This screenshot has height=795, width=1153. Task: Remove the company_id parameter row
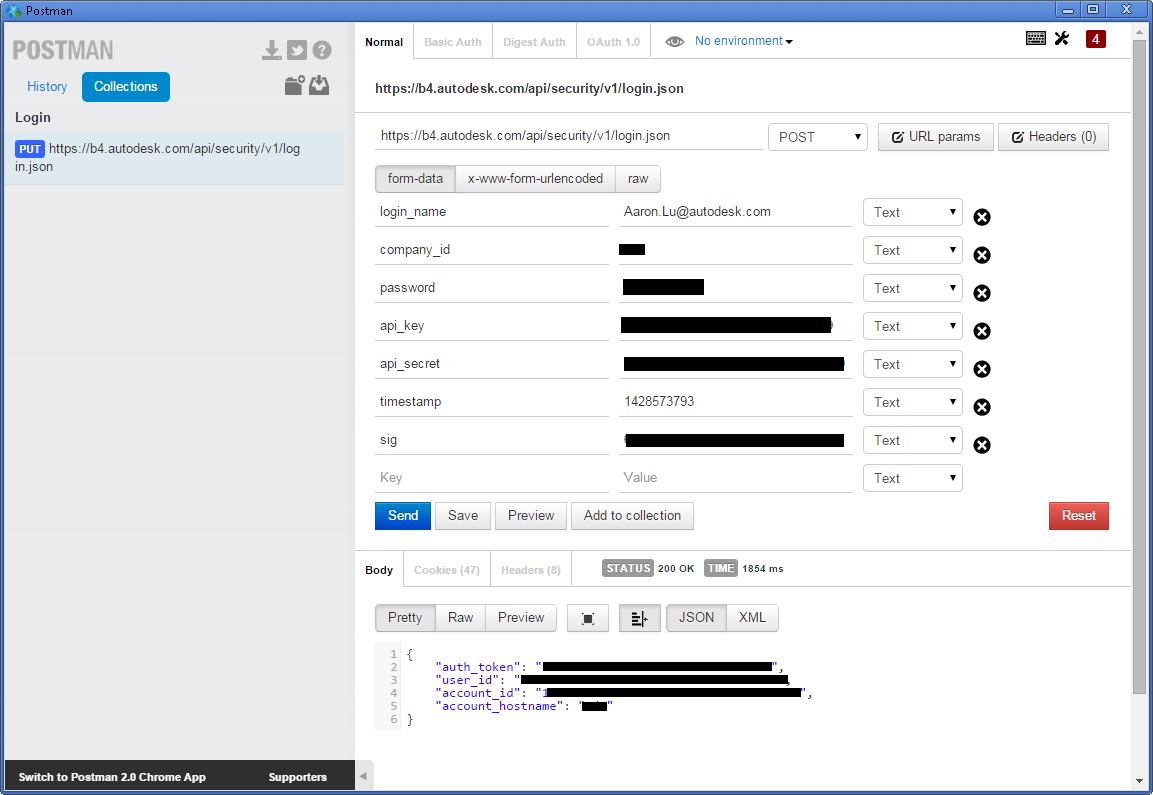pos(982,255)
